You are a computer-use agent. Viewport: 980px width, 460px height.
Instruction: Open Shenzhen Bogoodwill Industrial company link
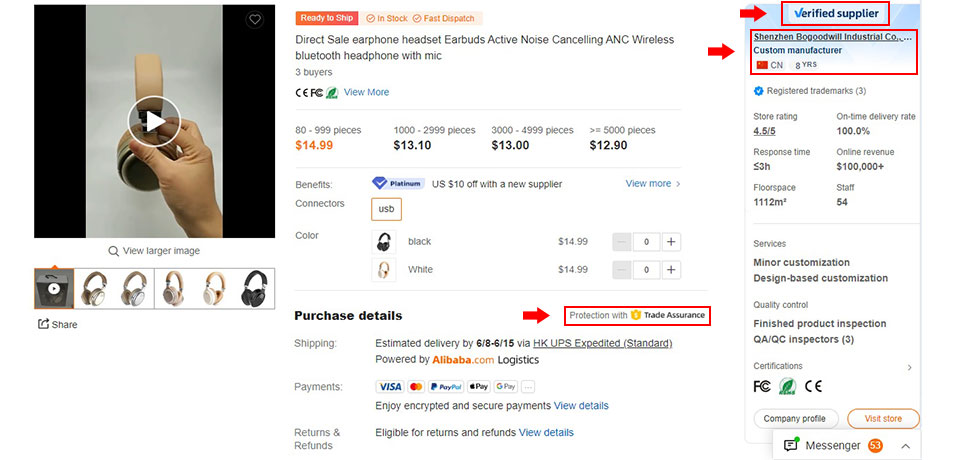pyautogui.click(x=832, y=37)
